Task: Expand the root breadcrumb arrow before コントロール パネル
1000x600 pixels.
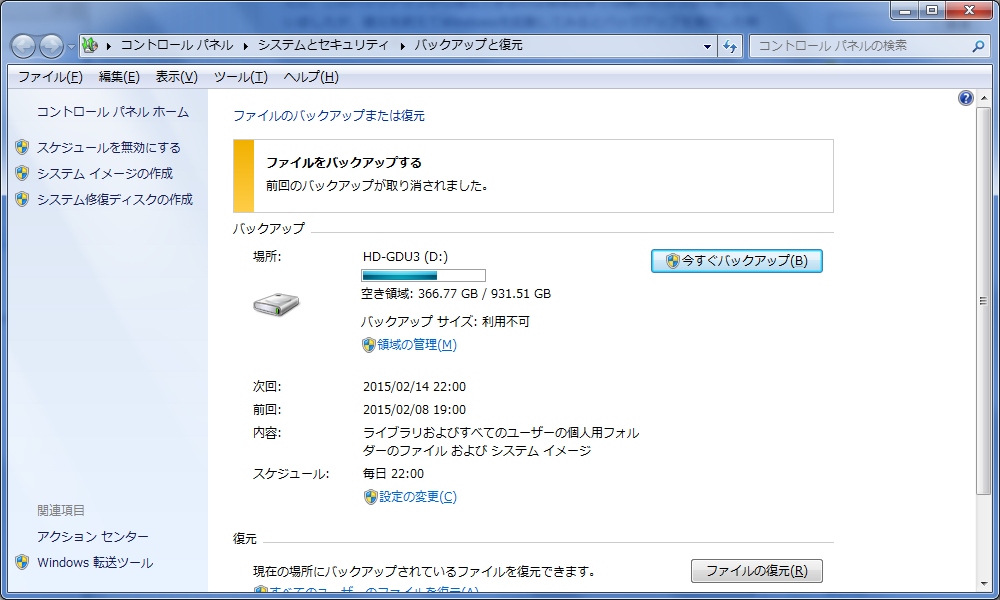Action: coord(108,46)
